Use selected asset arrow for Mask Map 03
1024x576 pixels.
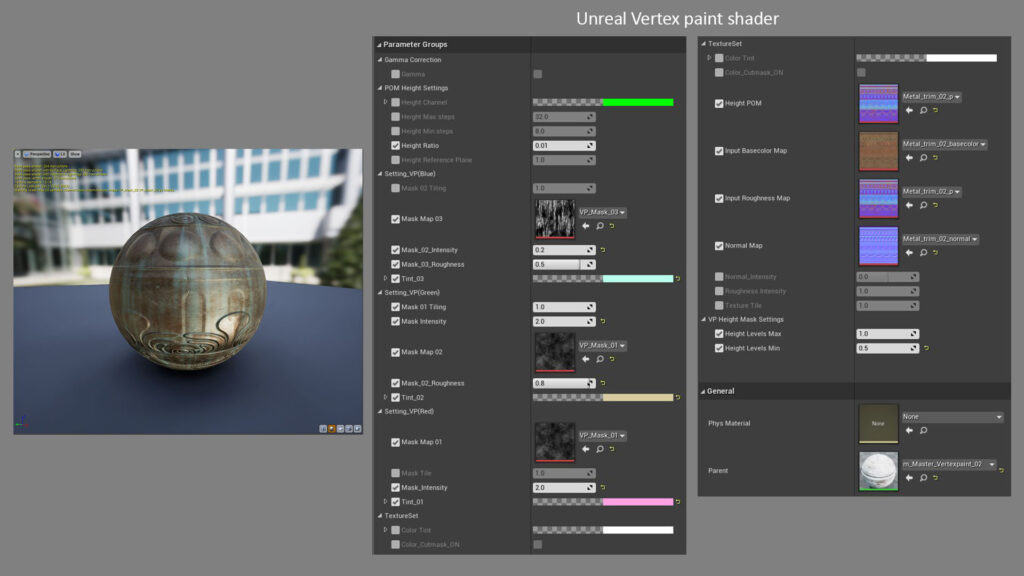pyautogui.click(x=586, y=226)
